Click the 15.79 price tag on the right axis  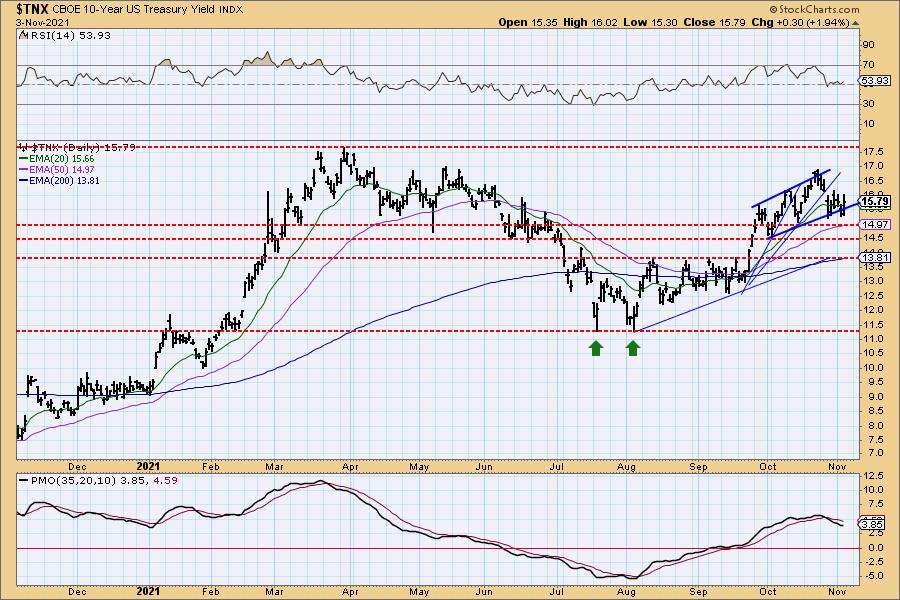coord(875,202)
